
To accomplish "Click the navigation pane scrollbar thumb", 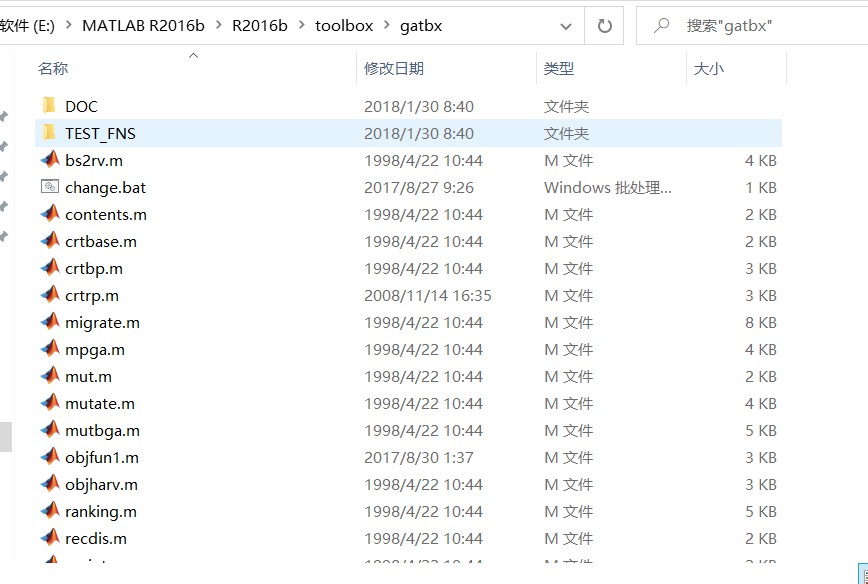I will (6, 437).
